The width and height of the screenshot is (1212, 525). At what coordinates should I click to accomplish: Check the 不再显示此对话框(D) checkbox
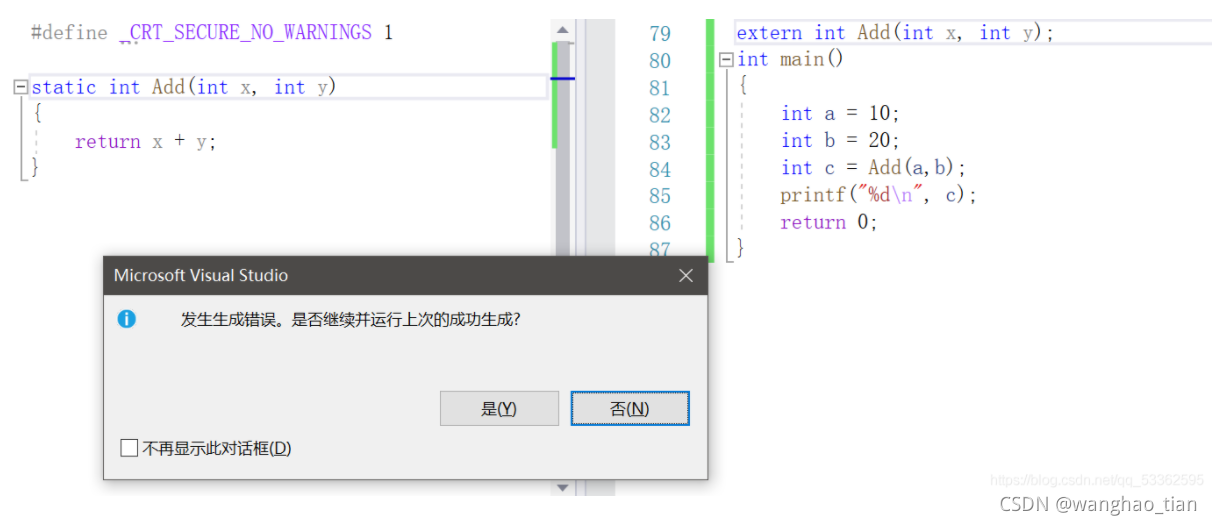coord(128,449)
